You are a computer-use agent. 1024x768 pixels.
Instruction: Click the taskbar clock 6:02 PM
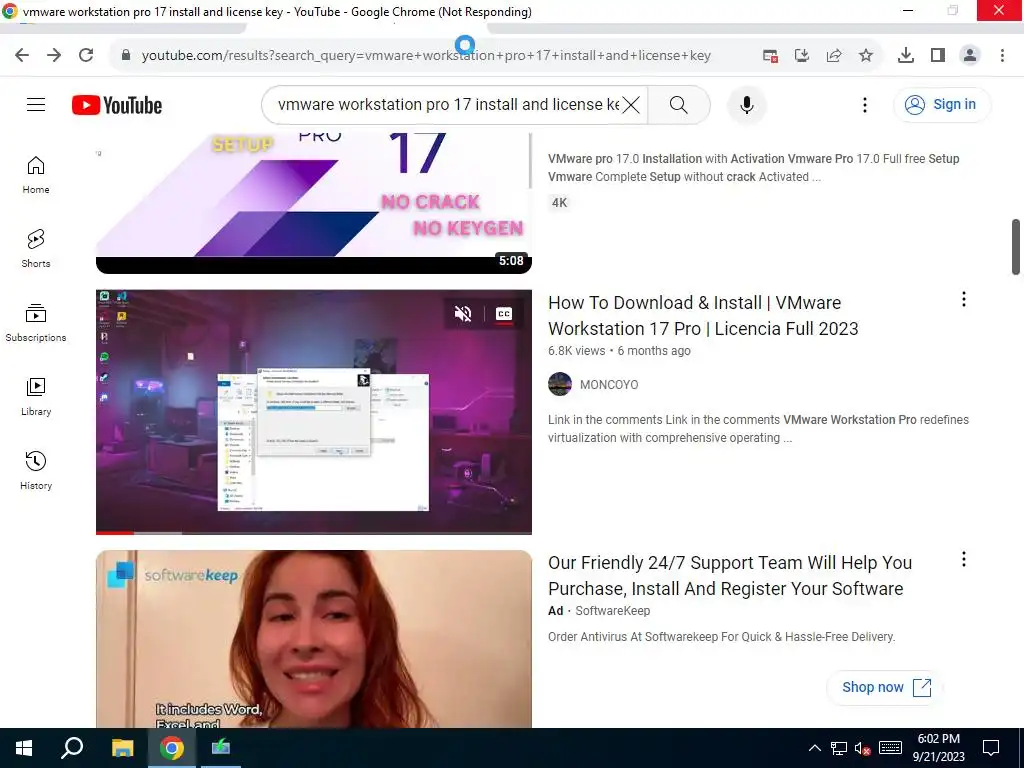pos(938,748)
